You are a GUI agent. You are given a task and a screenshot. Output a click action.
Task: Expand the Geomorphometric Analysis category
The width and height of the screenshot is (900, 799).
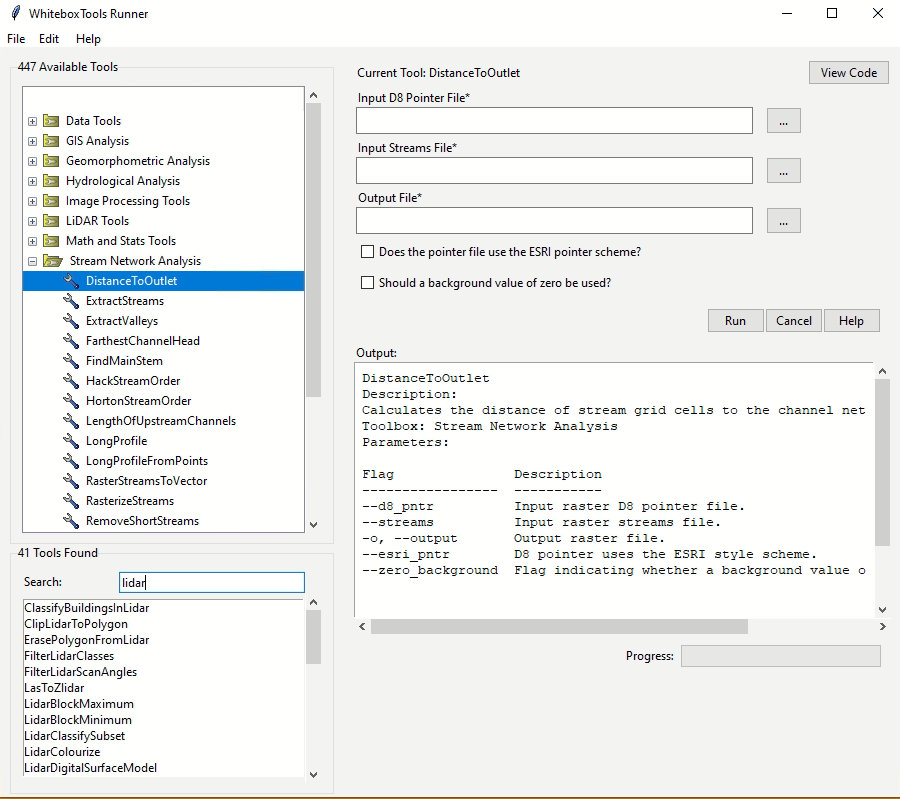pyautogui.click(x=33, y=161)
